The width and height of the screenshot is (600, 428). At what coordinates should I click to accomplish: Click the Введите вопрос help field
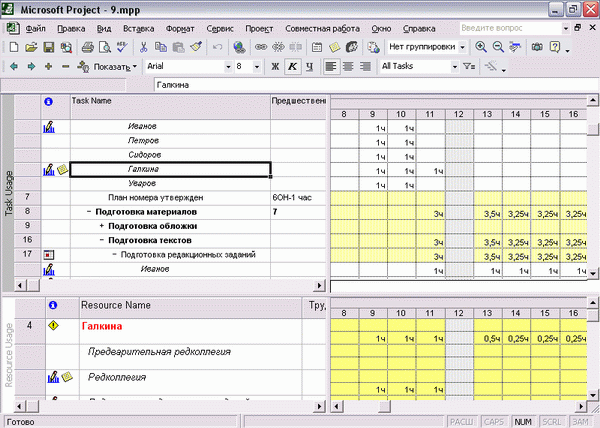[510, 28]
